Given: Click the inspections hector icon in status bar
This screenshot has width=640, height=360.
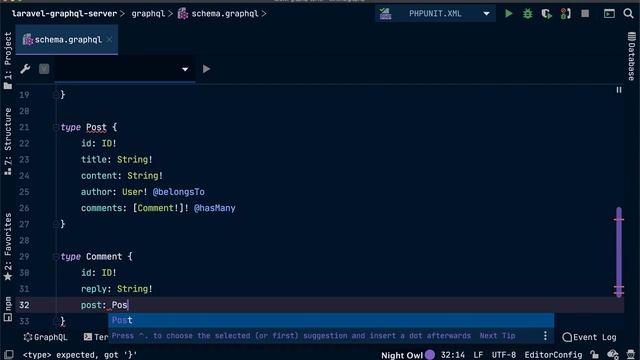Looking at the screenshot, I should click(613, 355).
